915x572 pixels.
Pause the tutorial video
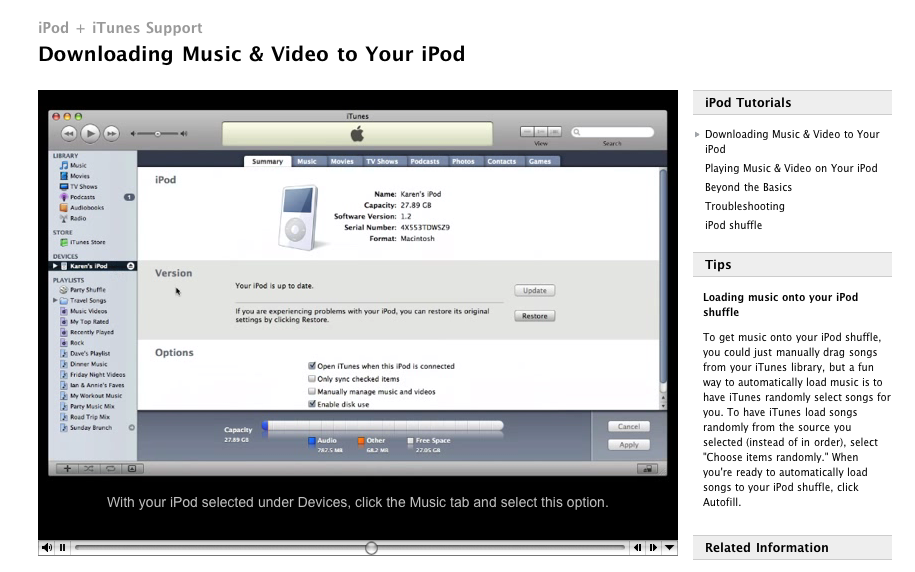coord(62,548)
